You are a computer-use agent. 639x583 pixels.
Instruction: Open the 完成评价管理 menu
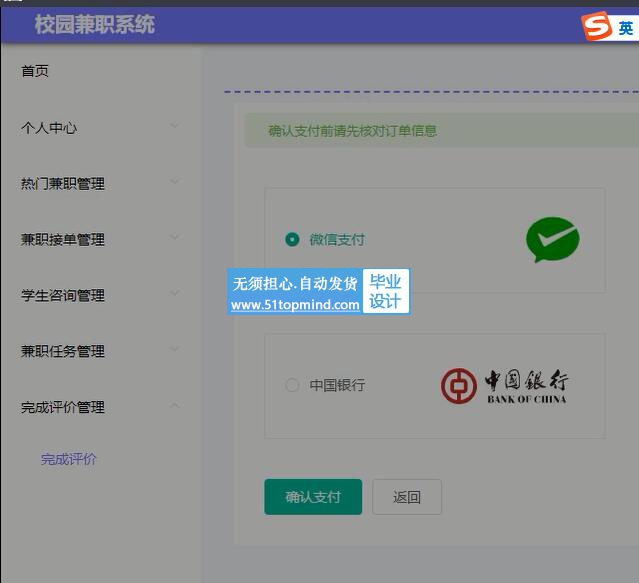[x=102, y=407]
